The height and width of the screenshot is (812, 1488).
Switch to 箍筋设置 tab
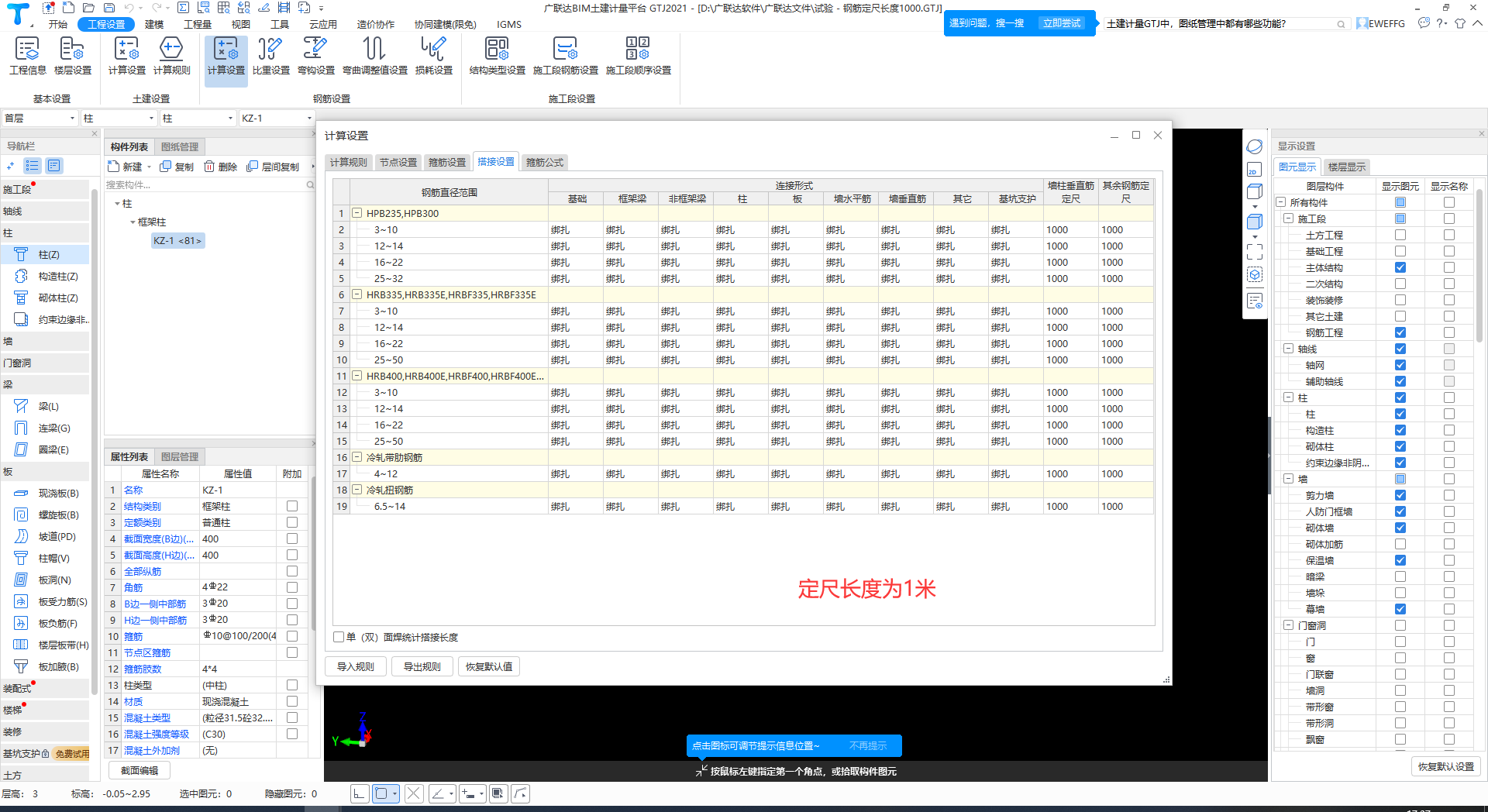click(447, 163)
